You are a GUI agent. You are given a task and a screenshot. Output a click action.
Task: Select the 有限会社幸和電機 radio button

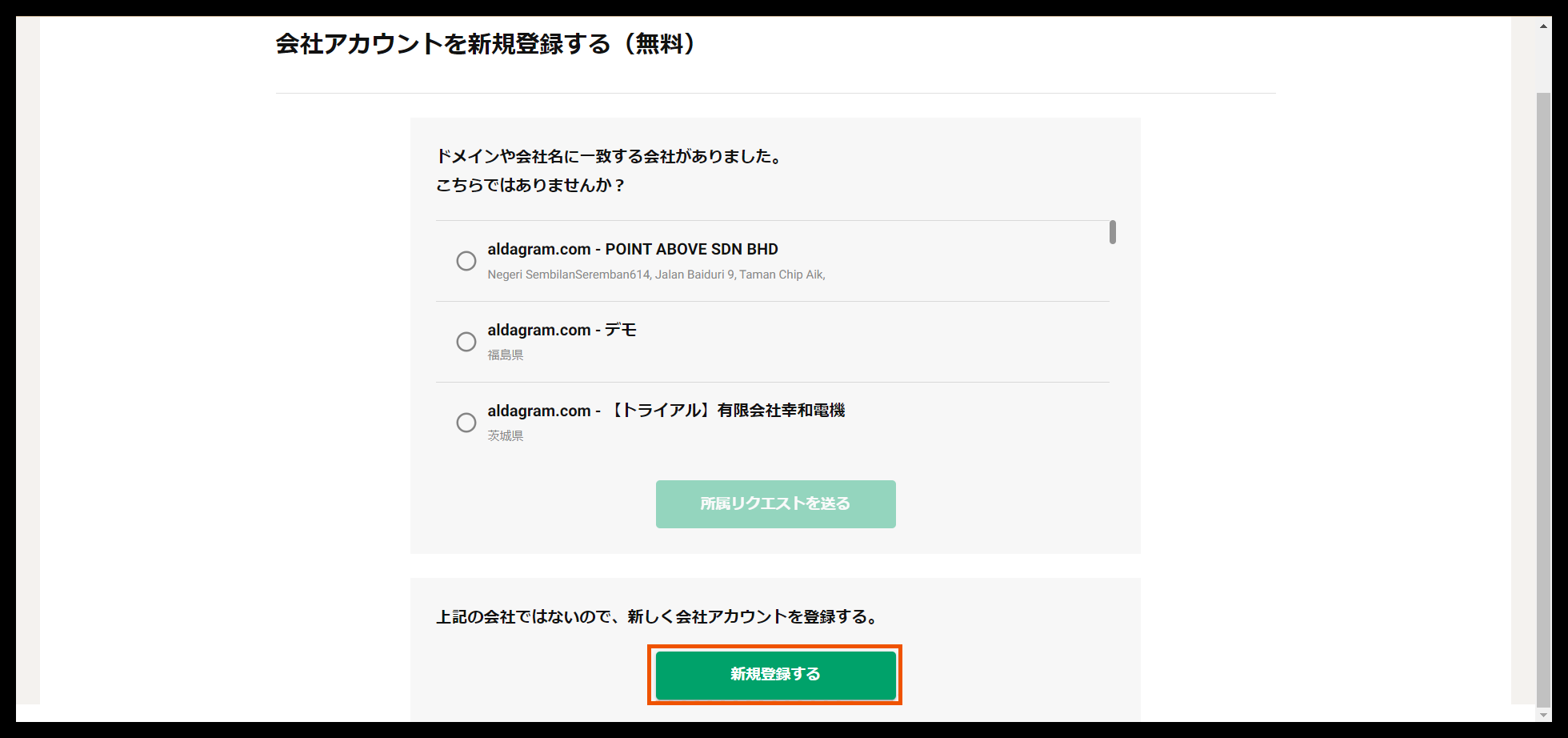(466, 423)
